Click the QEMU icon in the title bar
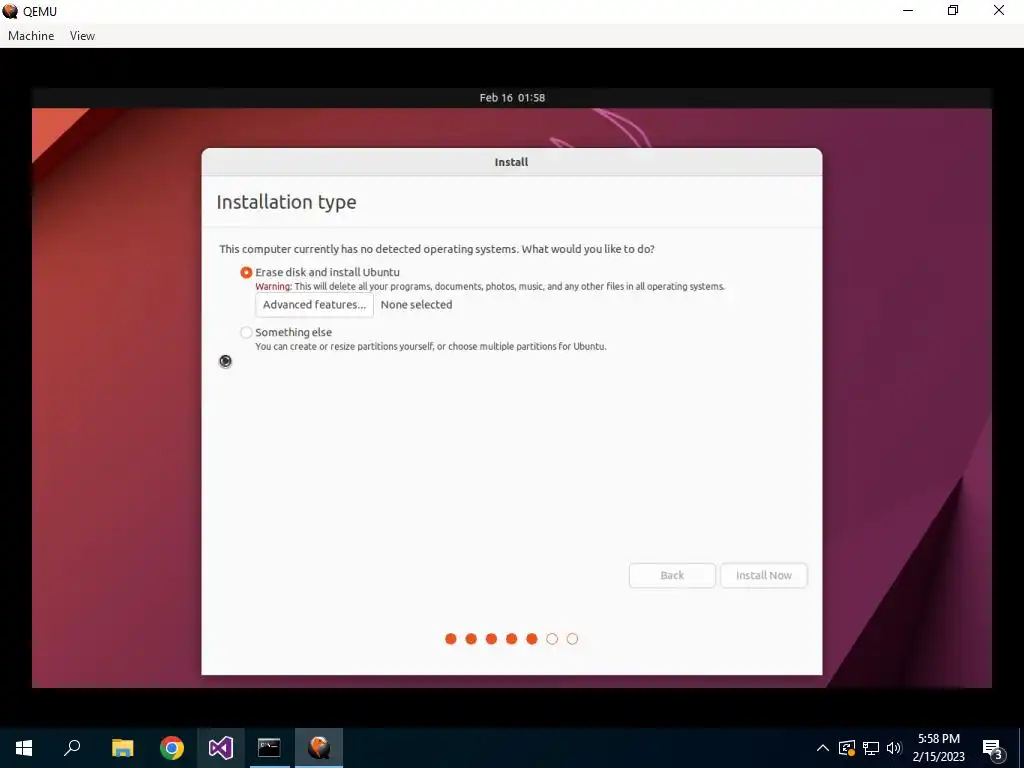This screenshot has height=768, width=1024. point(10,11)
